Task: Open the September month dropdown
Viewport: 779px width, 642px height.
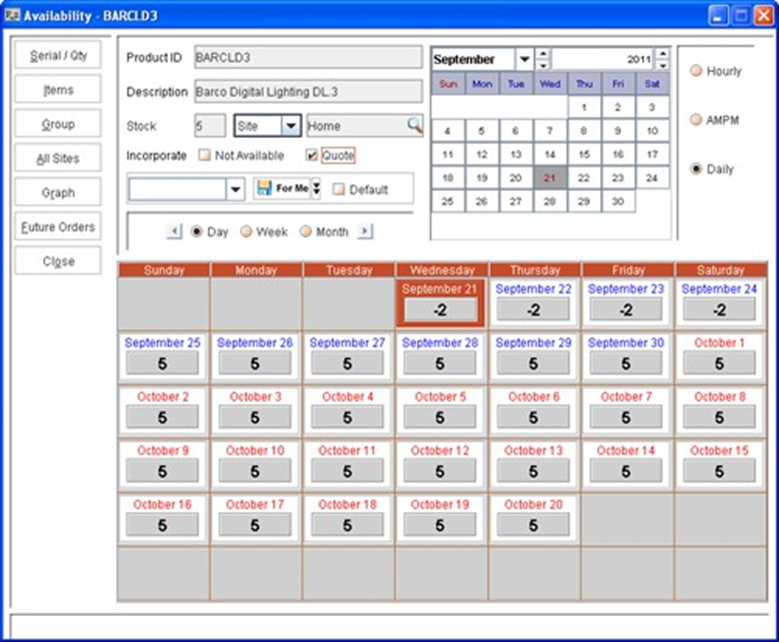Action: pos(524,60)
